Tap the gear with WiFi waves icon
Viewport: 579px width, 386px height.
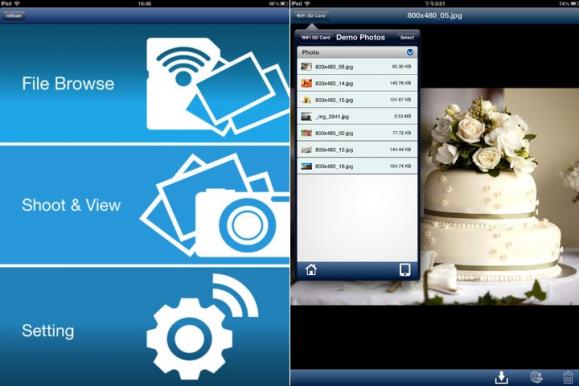click(x=202, y=327)
